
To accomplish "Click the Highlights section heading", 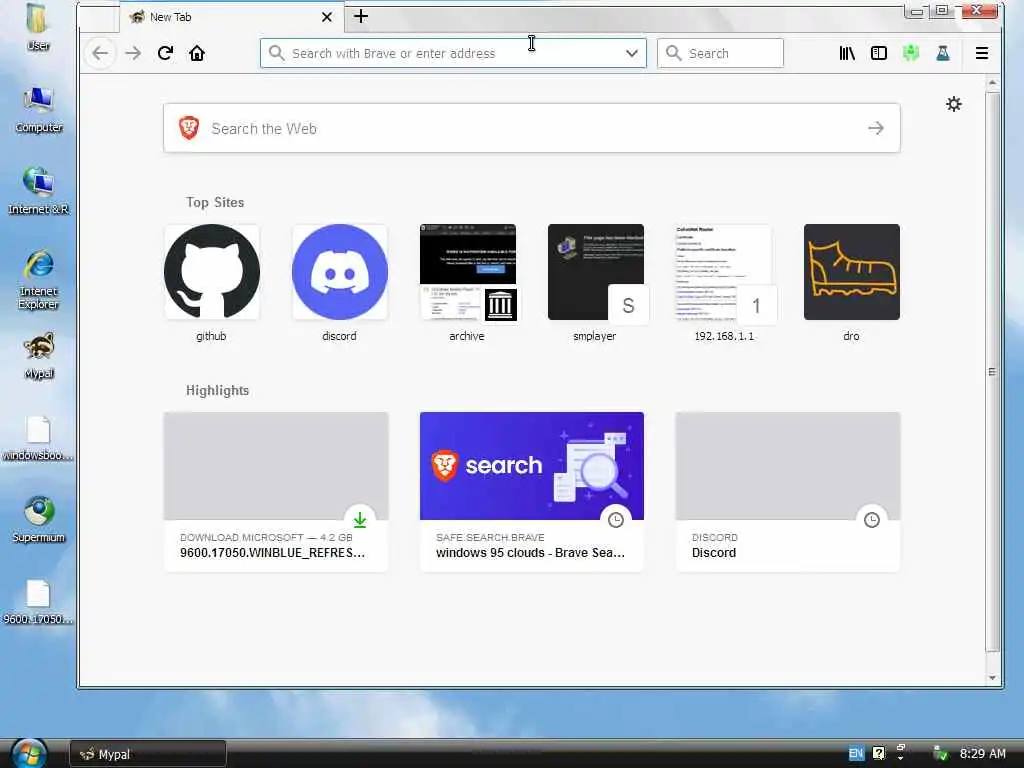I will click(217, 391).
